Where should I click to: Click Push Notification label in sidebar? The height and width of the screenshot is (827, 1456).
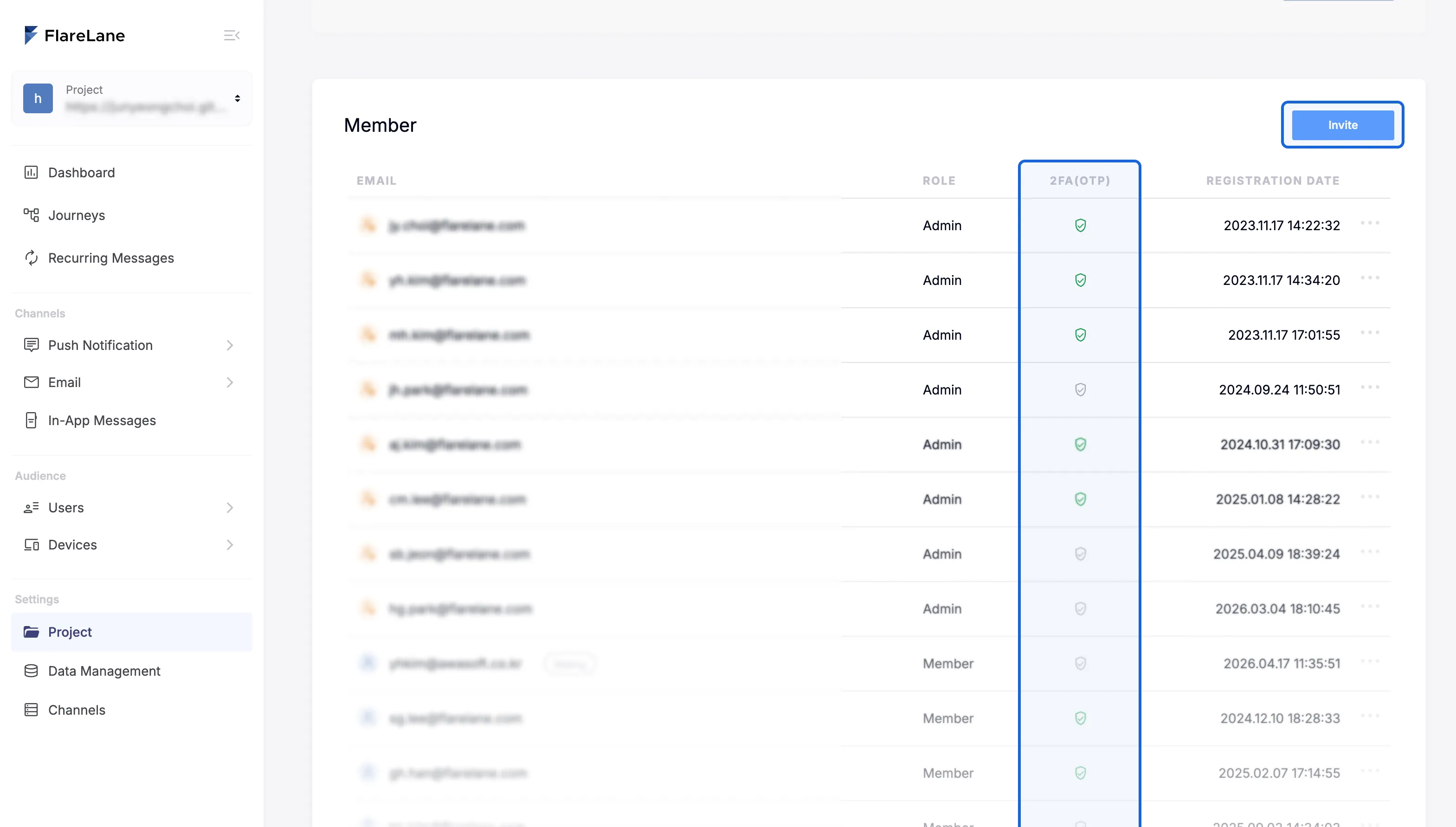pos(101,345)
